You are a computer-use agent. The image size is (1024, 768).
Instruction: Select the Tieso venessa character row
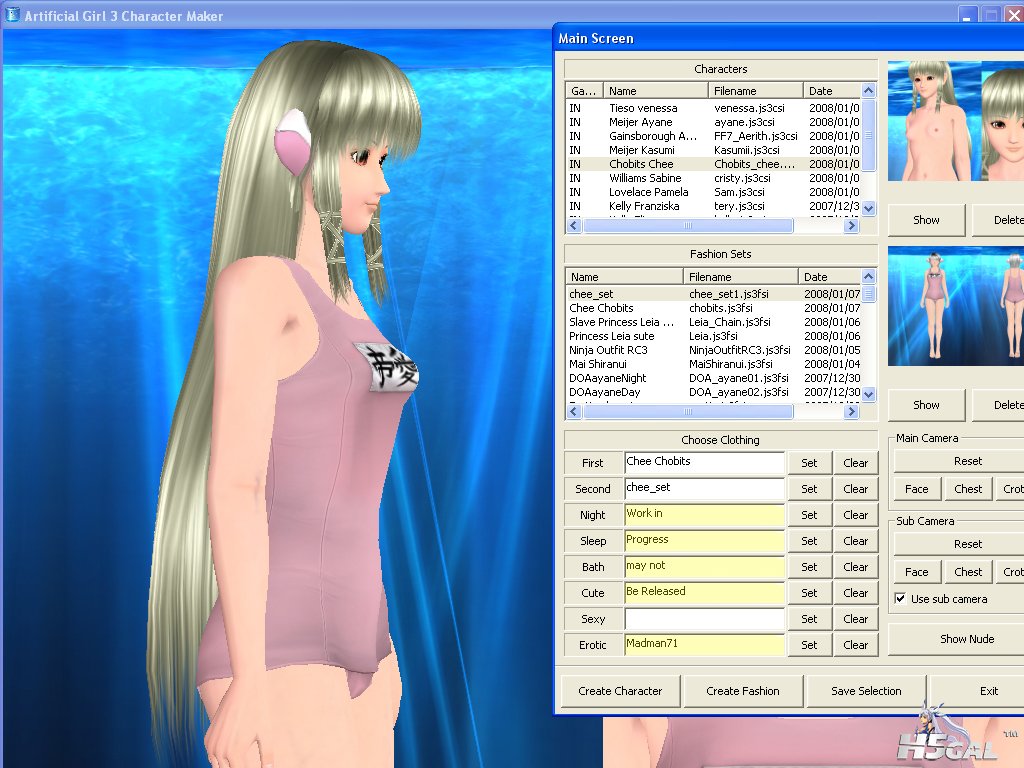click(x=714, y=108)
